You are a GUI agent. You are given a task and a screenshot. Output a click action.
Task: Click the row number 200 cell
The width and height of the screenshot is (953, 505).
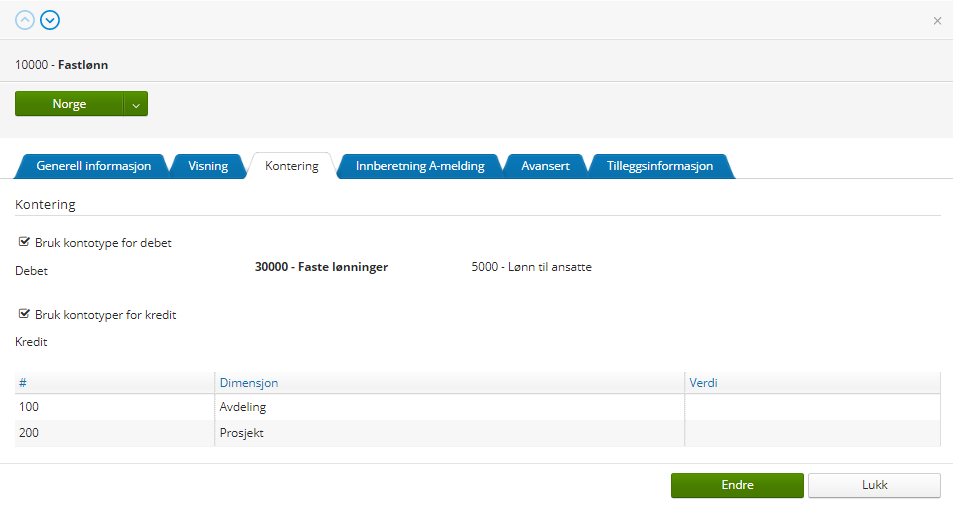[115, 433]
